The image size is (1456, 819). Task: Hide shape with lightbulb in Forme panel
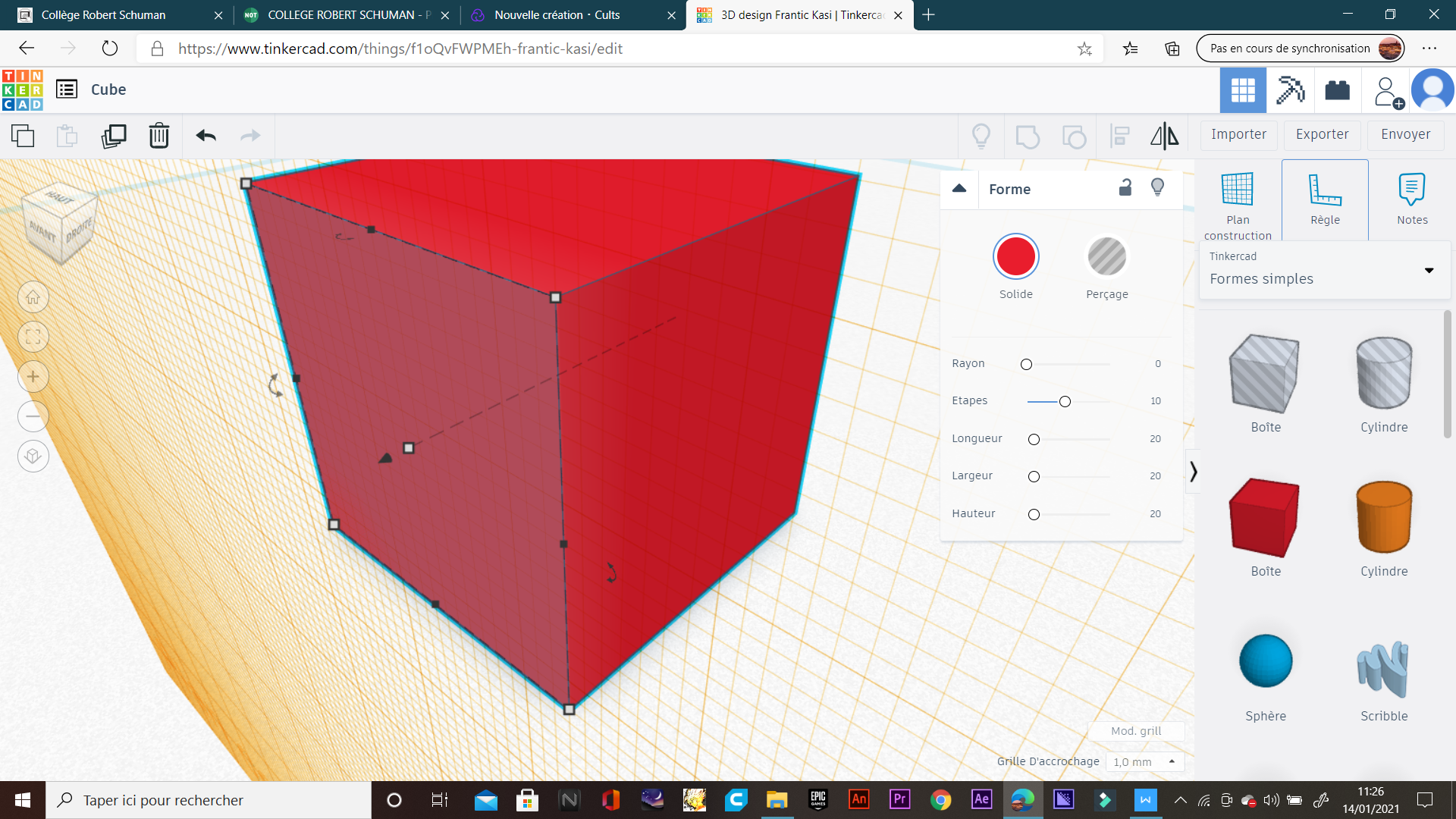tap(1157, 187)
